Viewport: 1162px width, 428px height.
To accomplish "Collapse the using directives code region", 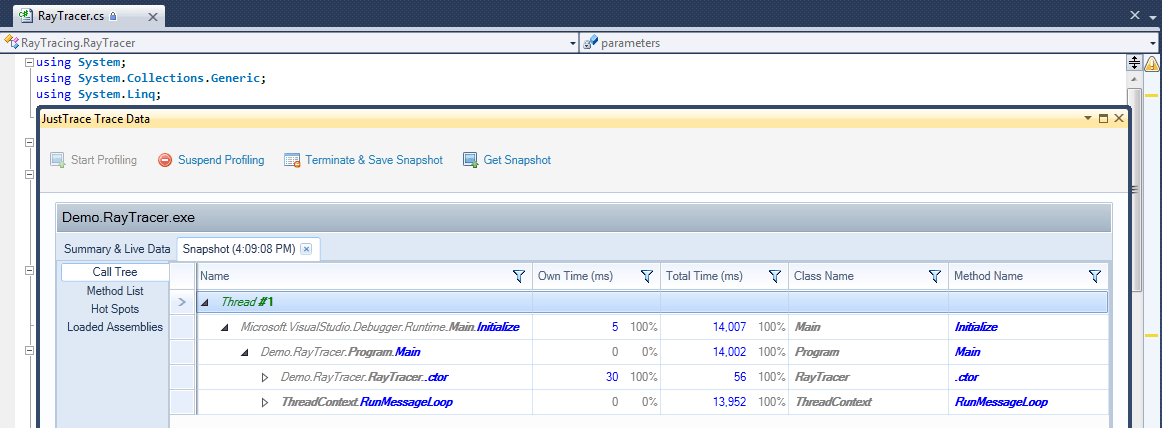I will 30,63.
